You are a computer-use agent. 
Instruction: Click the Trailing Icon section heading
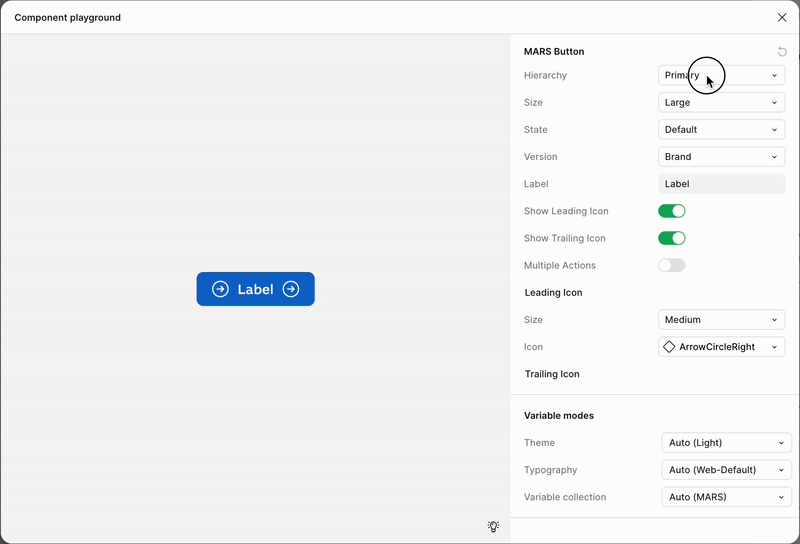point(552,374)
